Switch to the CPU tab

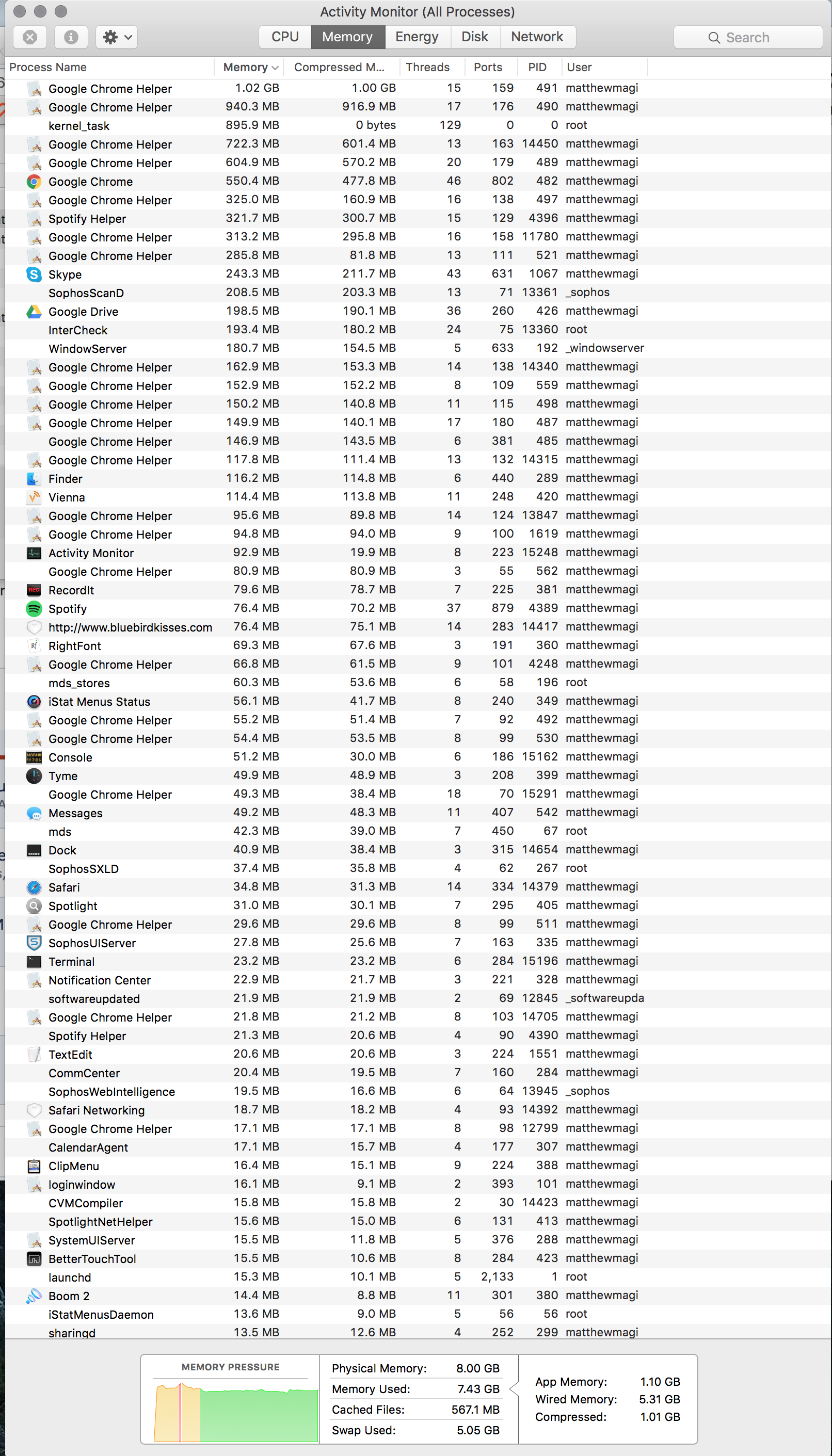[x=284, y=37]
